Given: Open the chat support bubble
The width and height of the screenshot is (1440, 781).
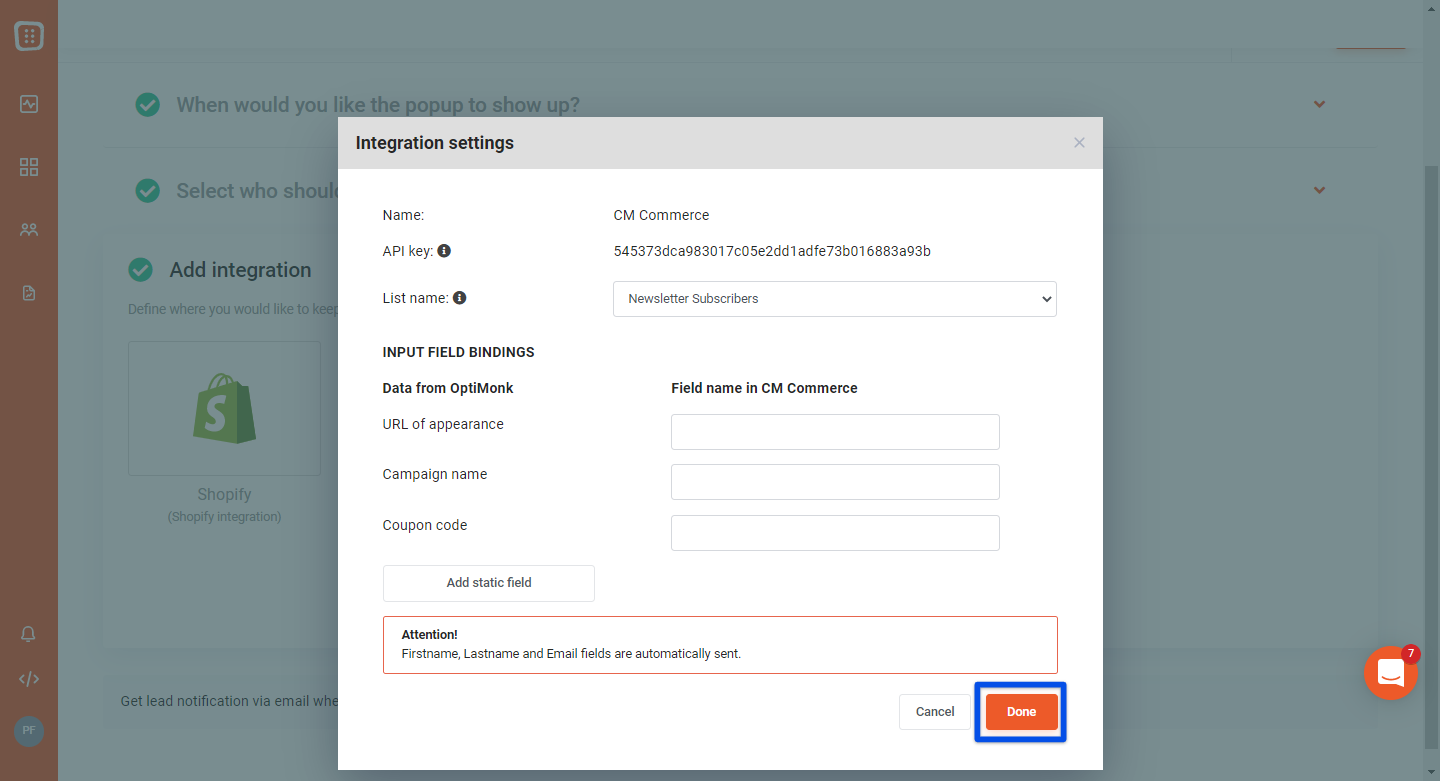Looking at the screenshot, I should 1391,673.
